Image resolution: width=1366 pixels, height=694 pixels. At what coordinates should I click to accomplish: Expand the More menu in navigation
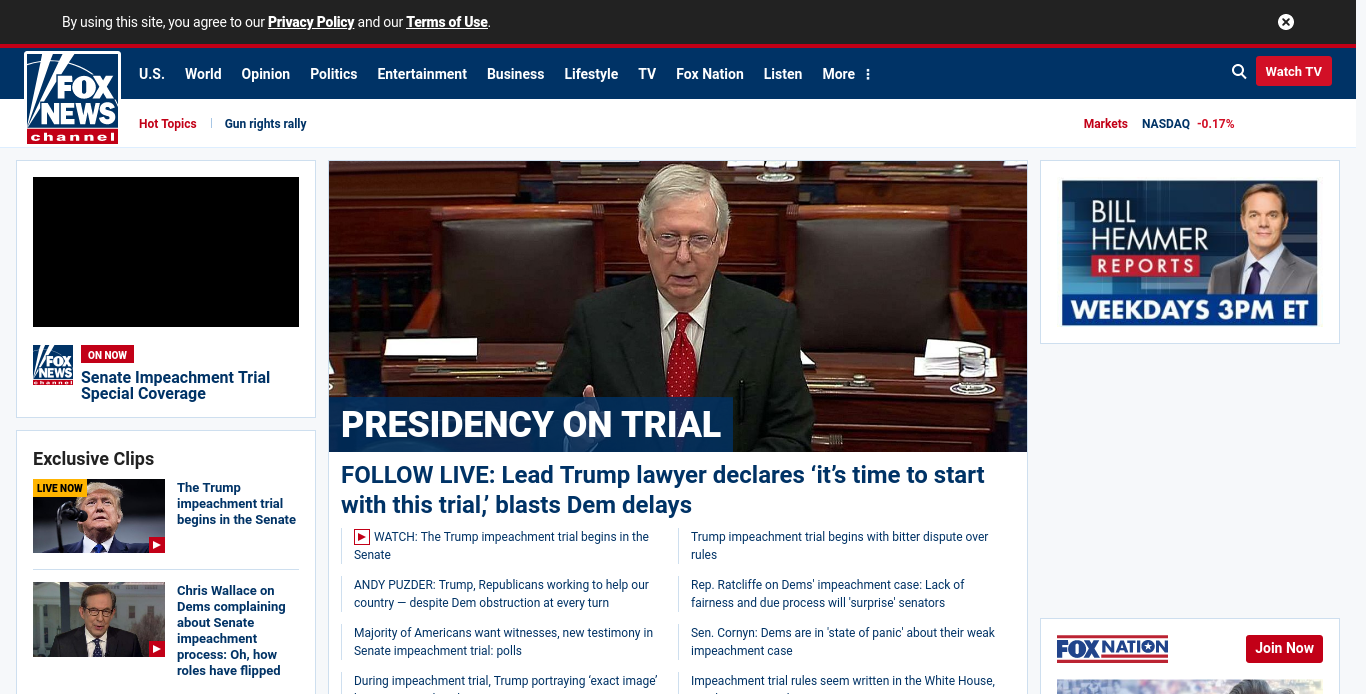[x=846, y=74]
